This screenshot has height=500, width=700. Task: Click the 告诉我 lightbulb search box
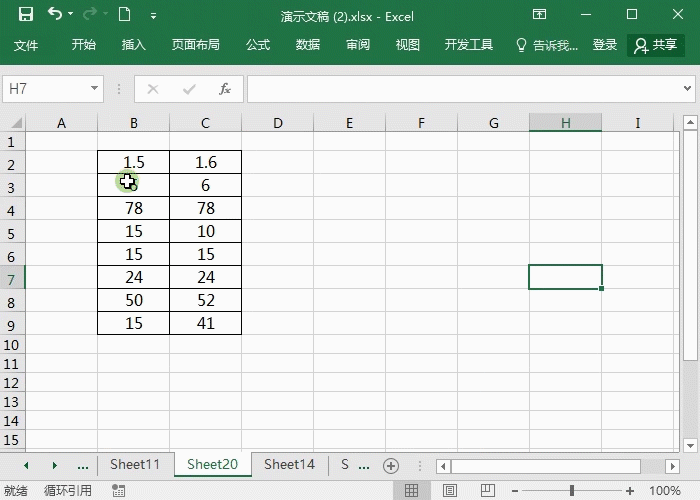547,45
